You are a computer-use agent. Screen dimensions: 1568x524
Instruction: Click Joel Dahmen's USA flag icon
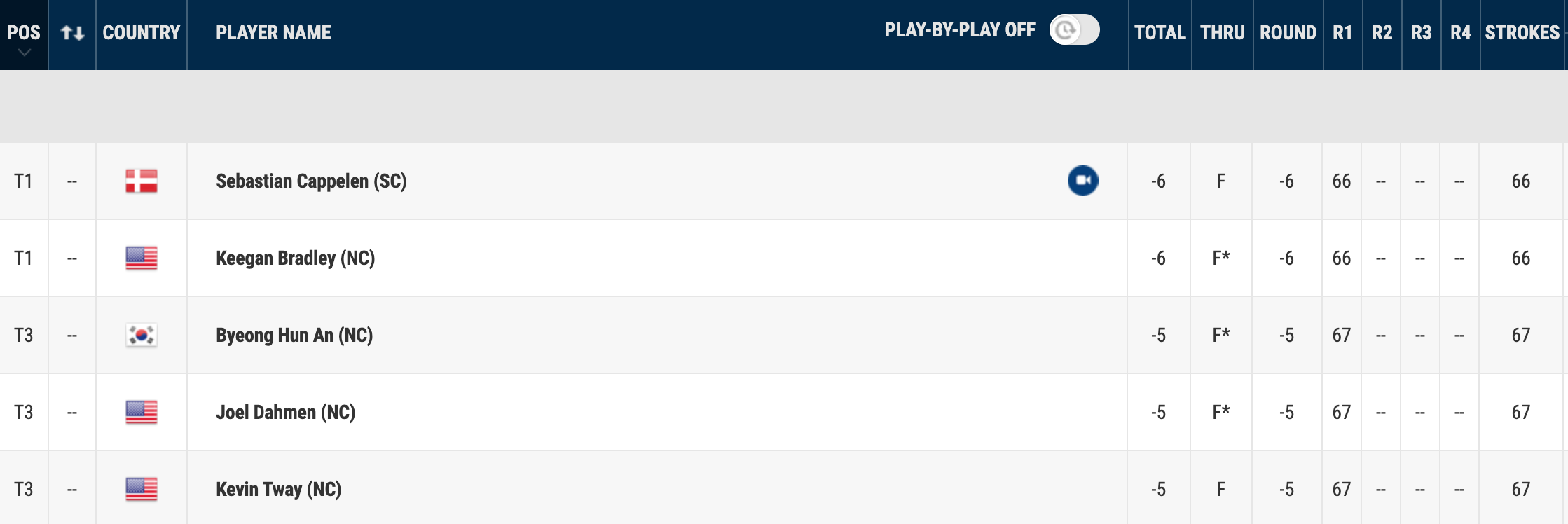[x=142, y=412]
